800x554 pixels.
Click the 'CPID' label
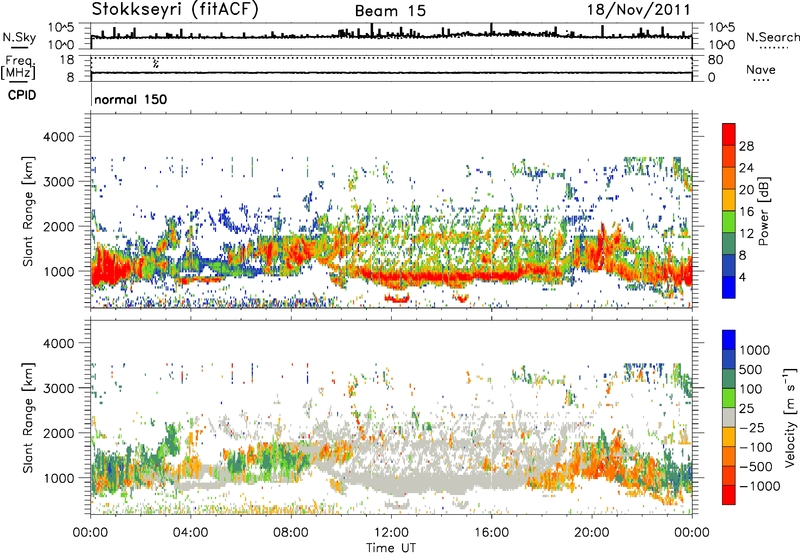click(22, 95)
